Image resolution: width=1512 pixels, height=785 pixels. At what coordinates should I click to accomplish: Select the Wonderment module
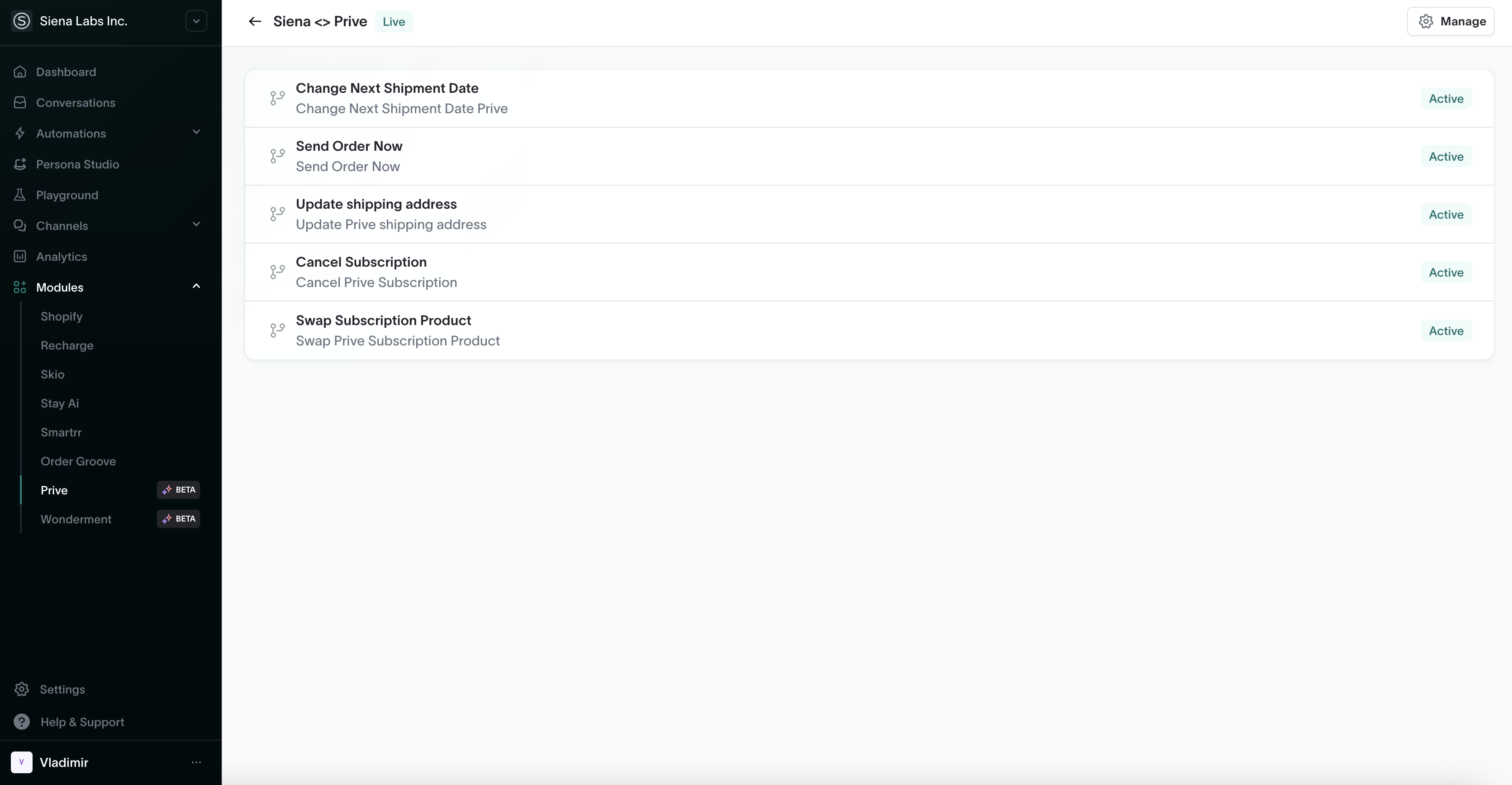[76, 519]
